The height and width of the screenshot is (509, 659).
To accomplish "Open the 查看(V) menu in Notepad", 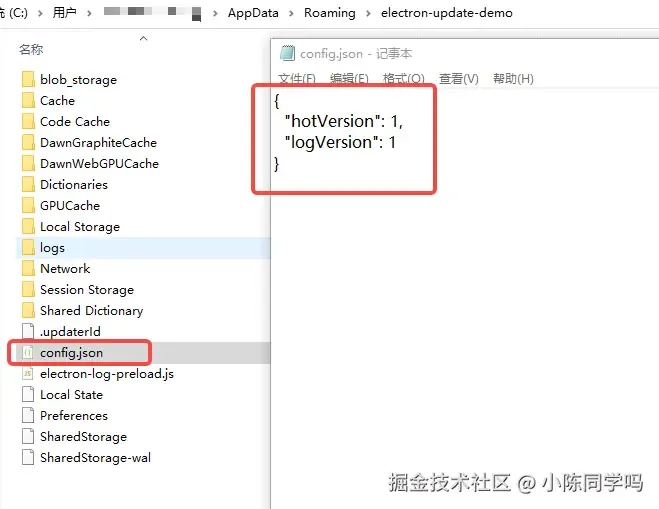I will pos(459,79).
